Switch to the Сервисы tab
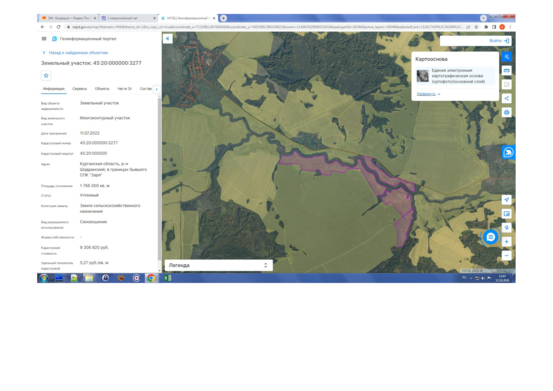The width and height of the screenshot is (553, 391). [x=79, y=89]
